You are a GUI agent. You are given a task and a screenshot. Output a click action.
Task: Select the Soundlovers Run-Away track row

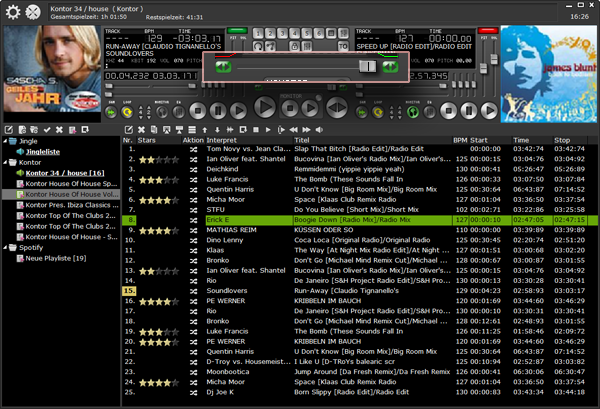pyautogui.click(x=360, y=291)
